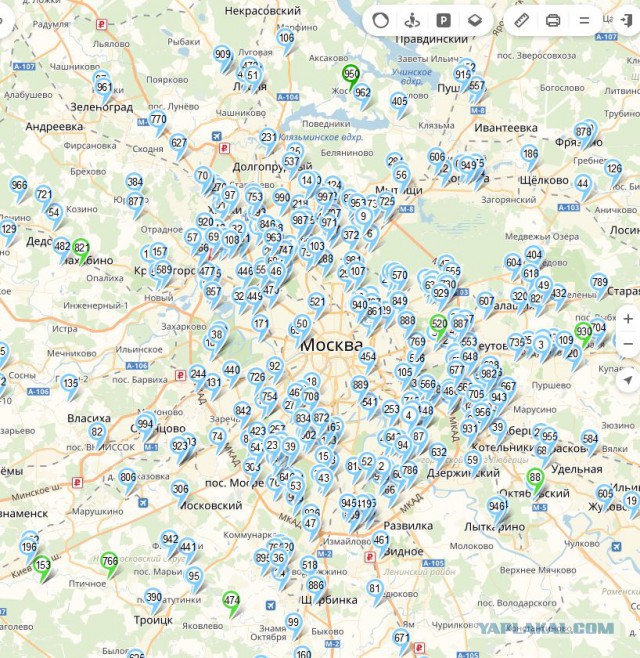Viewport: 640px width, 658px height.
Task: Click map marker 877
Action: point(136,201)
